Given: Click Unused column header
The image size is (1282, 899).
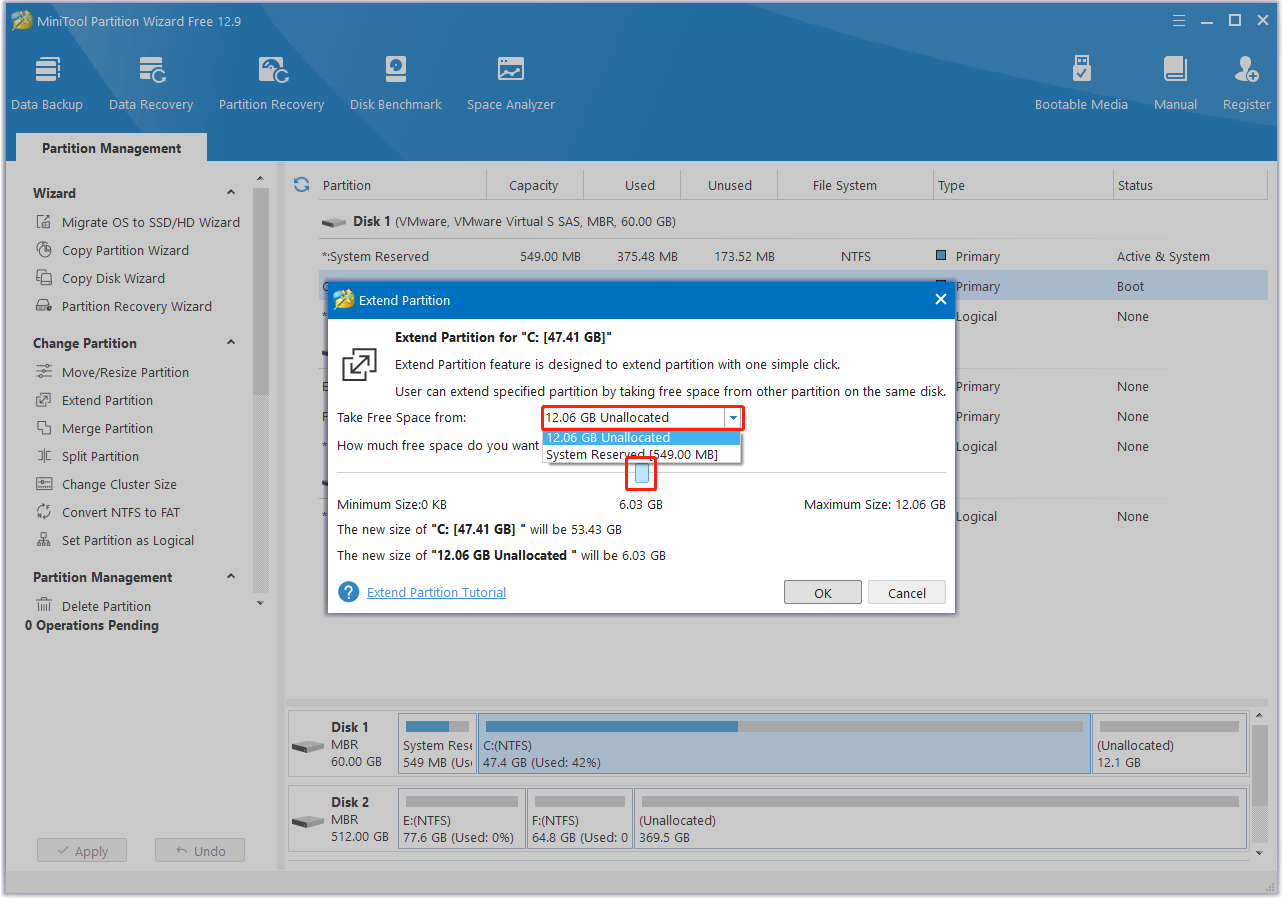Looking at the screenshot, I should coord(729,185).
